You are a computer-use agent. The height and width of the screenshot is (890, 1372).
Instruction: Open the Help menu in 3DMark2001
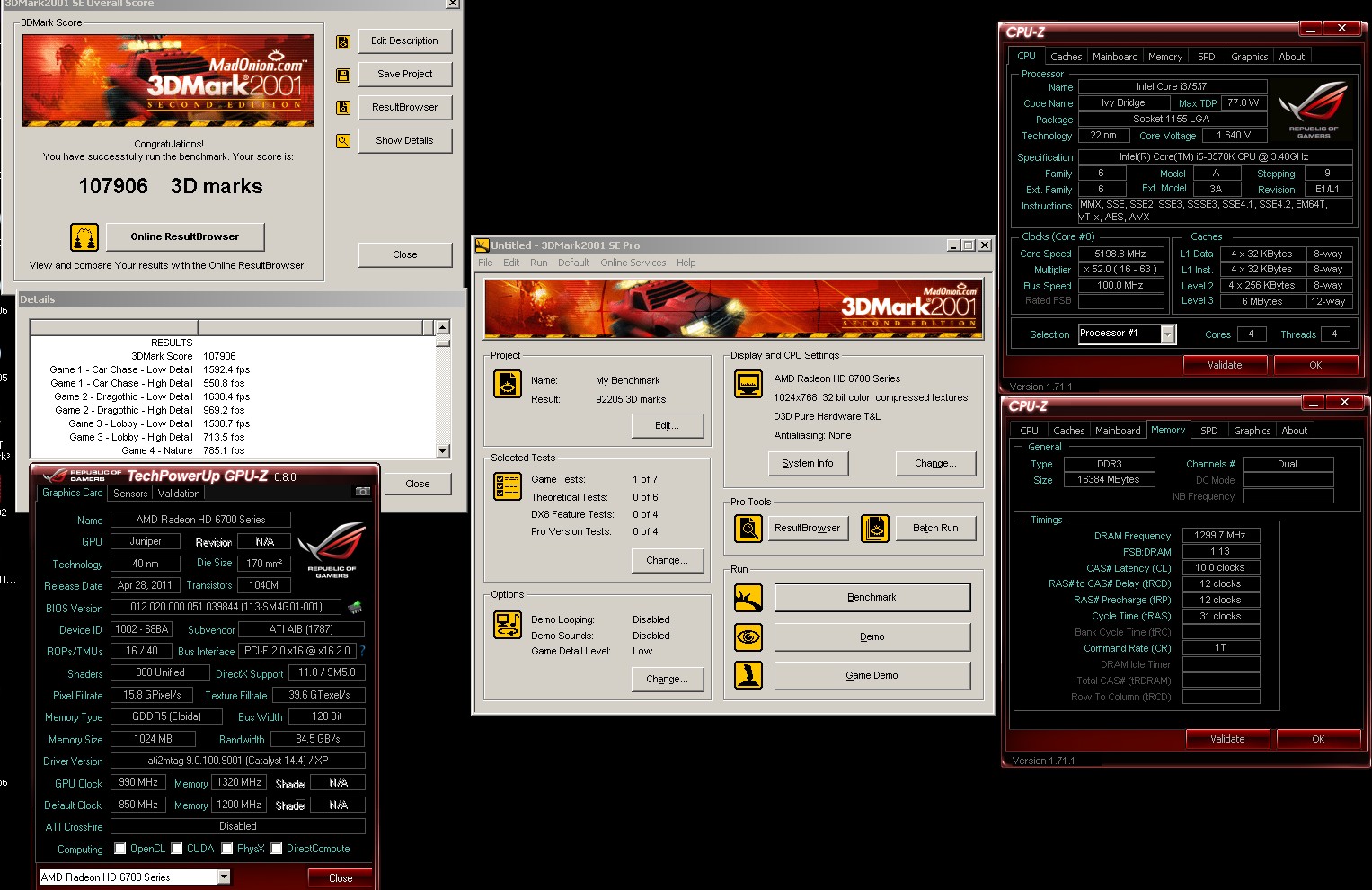coord(686,263)
